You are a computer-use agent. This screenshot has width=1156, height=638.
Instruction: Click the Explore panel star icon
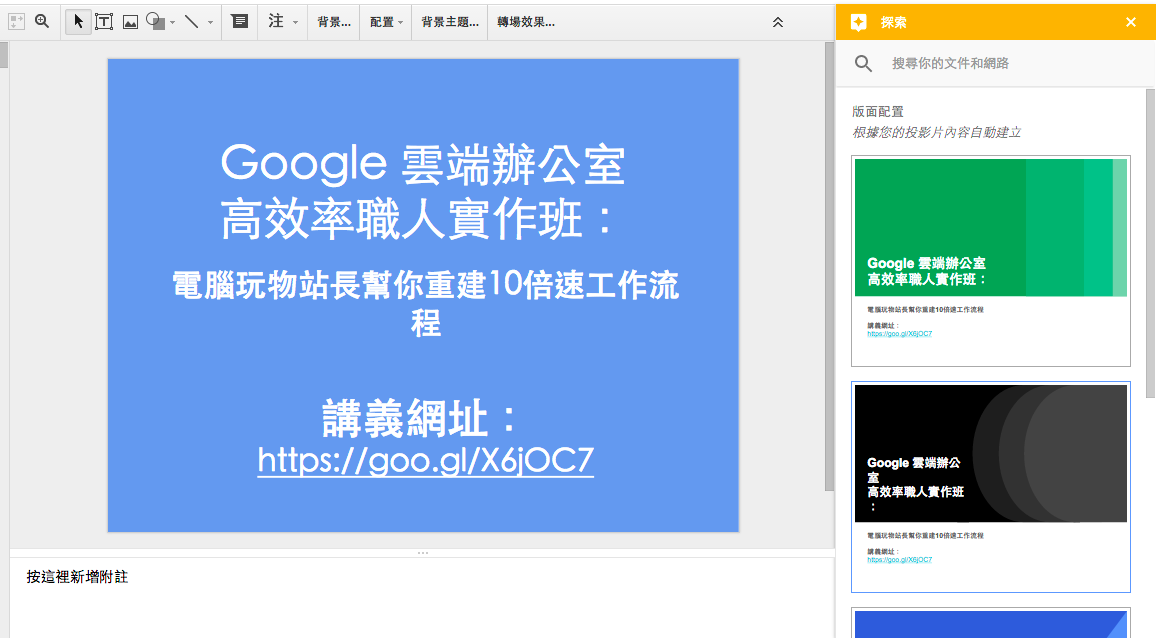858,22
